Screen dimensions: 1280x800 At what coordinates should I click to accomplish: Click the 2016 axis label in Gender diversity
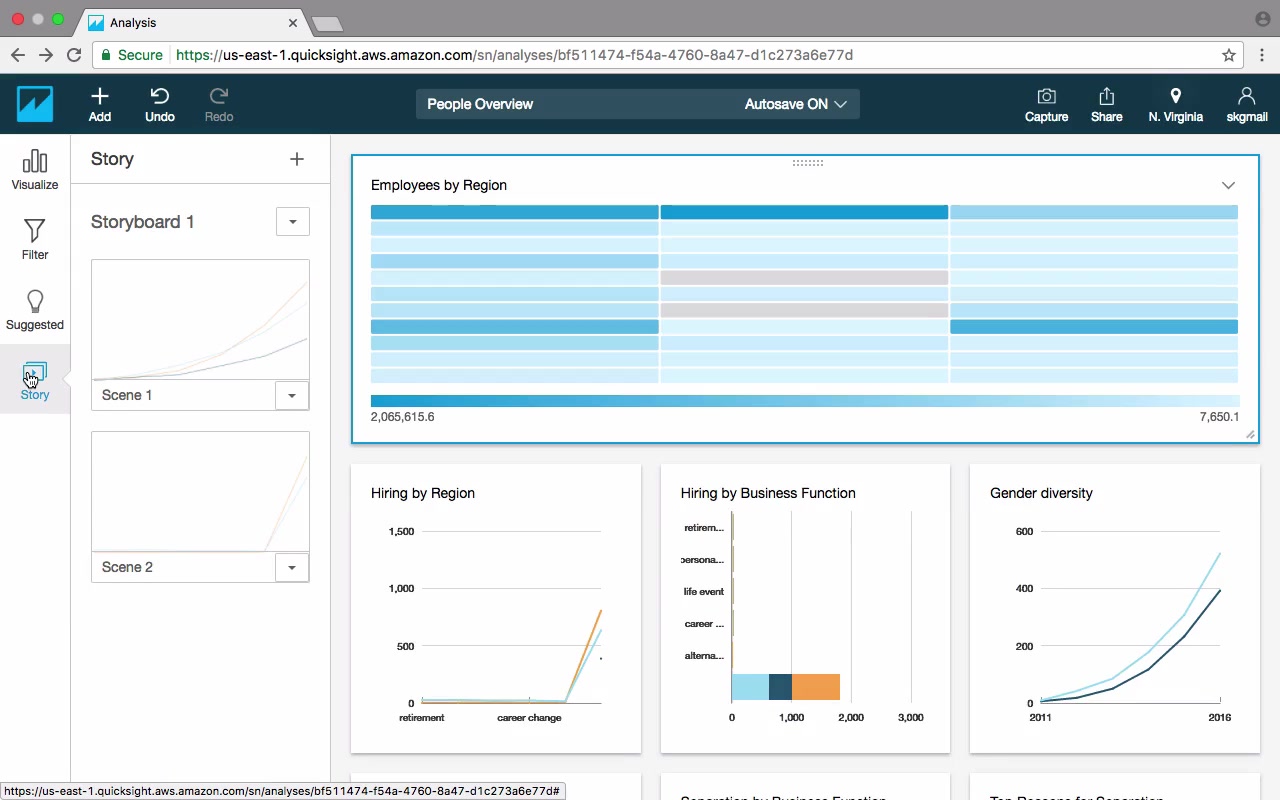(x=1219, y=718)
